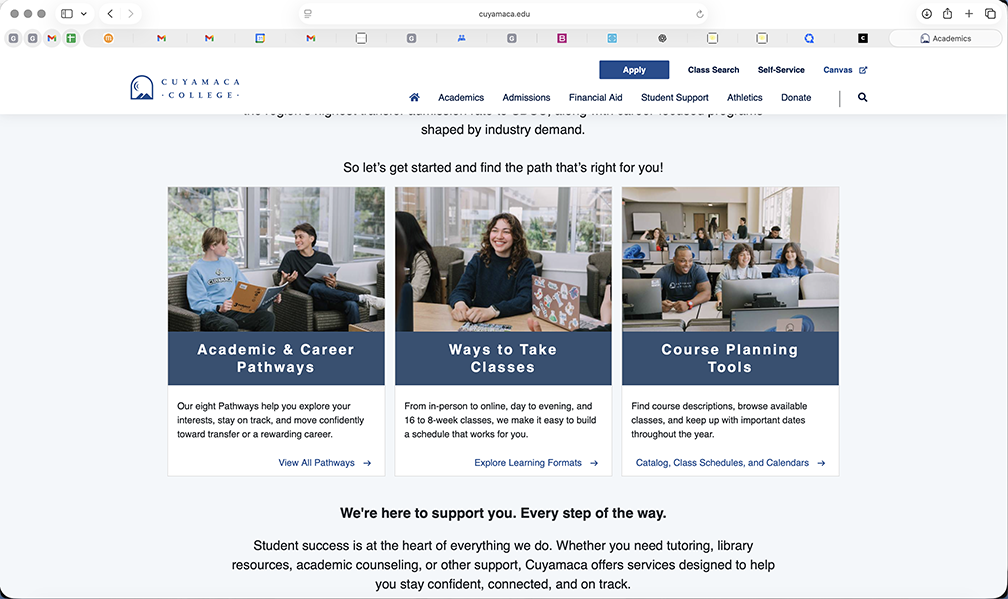1008x599 pixels.
Task: Select the active Academics tab
Action: [x=945, y=39]
